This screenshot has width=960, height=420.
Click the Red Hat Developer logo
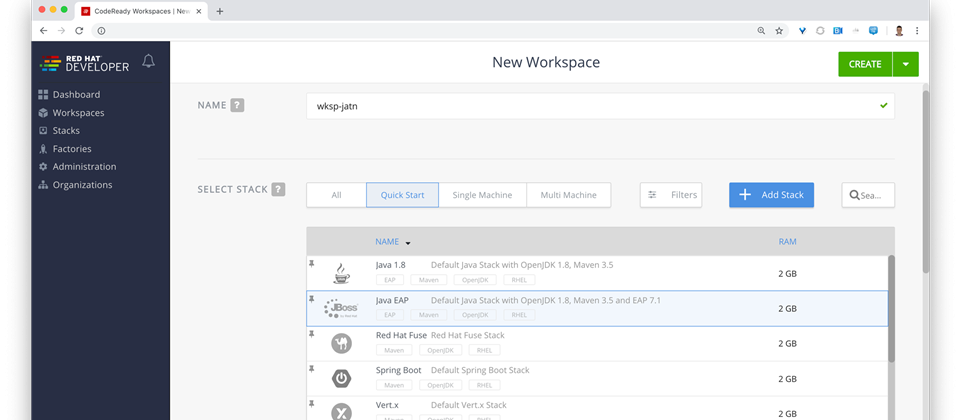pos(84,62)
